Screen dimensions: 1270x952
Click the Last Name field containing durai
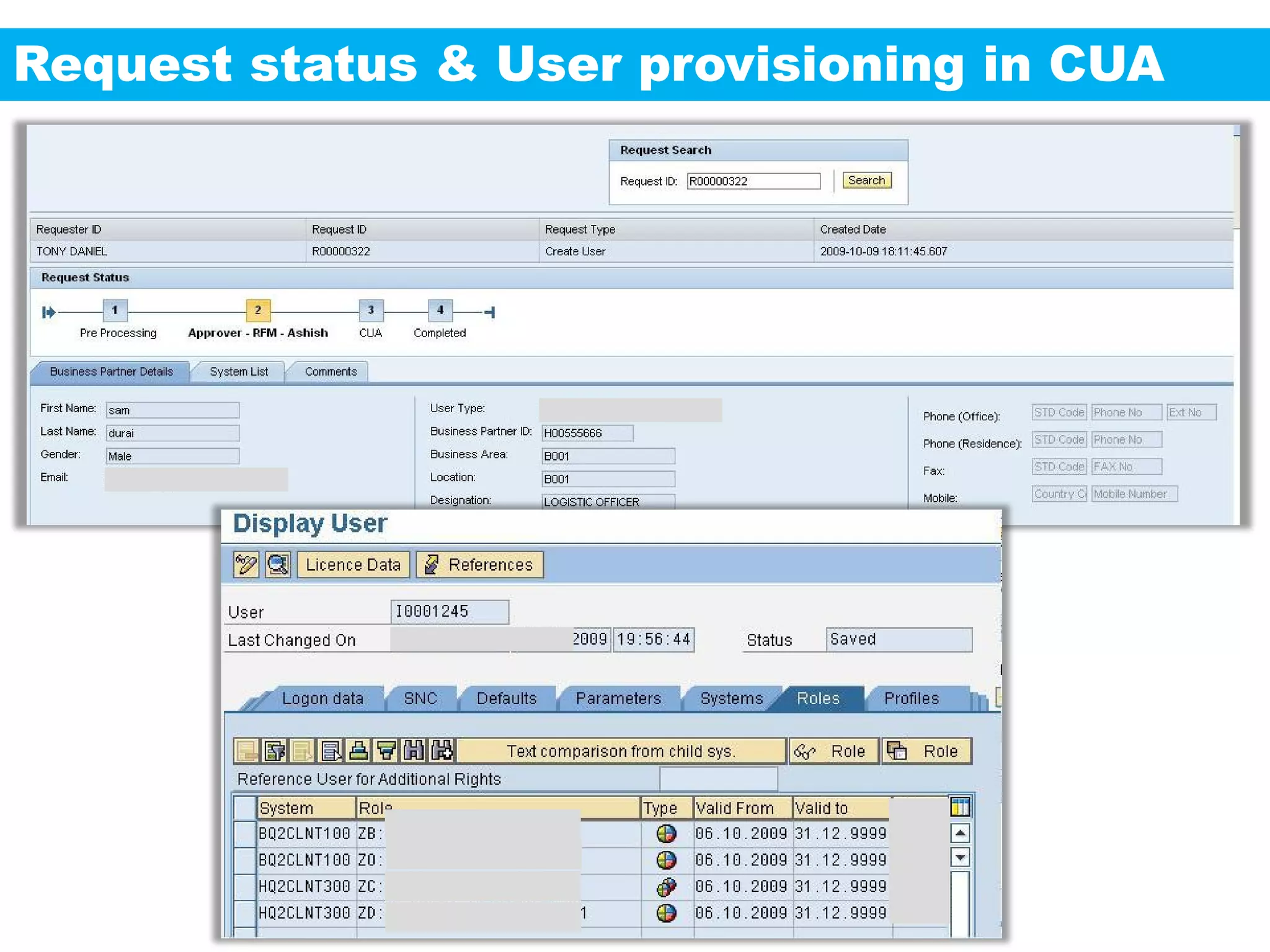tap(172, 433)
